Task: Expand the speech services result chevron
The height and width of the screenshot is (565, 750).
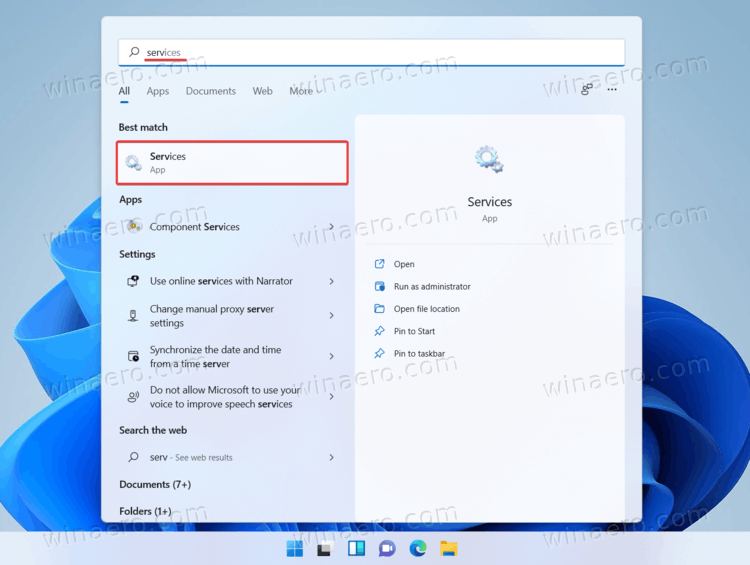Action: click(331, 397)
